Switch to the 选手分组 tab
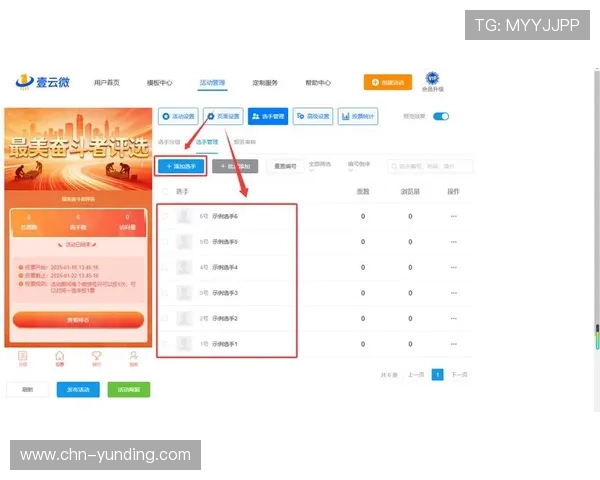The image size is (600, 480). coord(170,142)
